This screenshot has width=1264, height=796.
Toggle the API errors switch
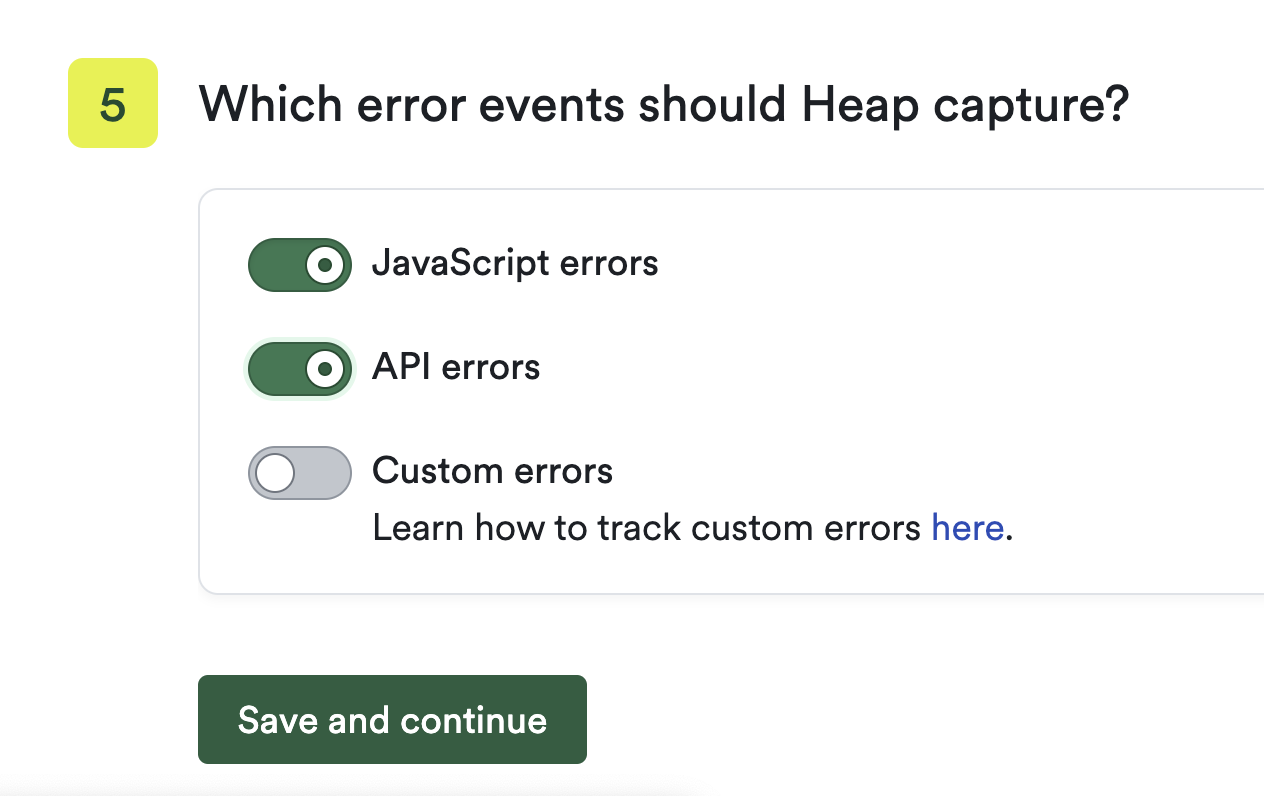tap(299, 368)
